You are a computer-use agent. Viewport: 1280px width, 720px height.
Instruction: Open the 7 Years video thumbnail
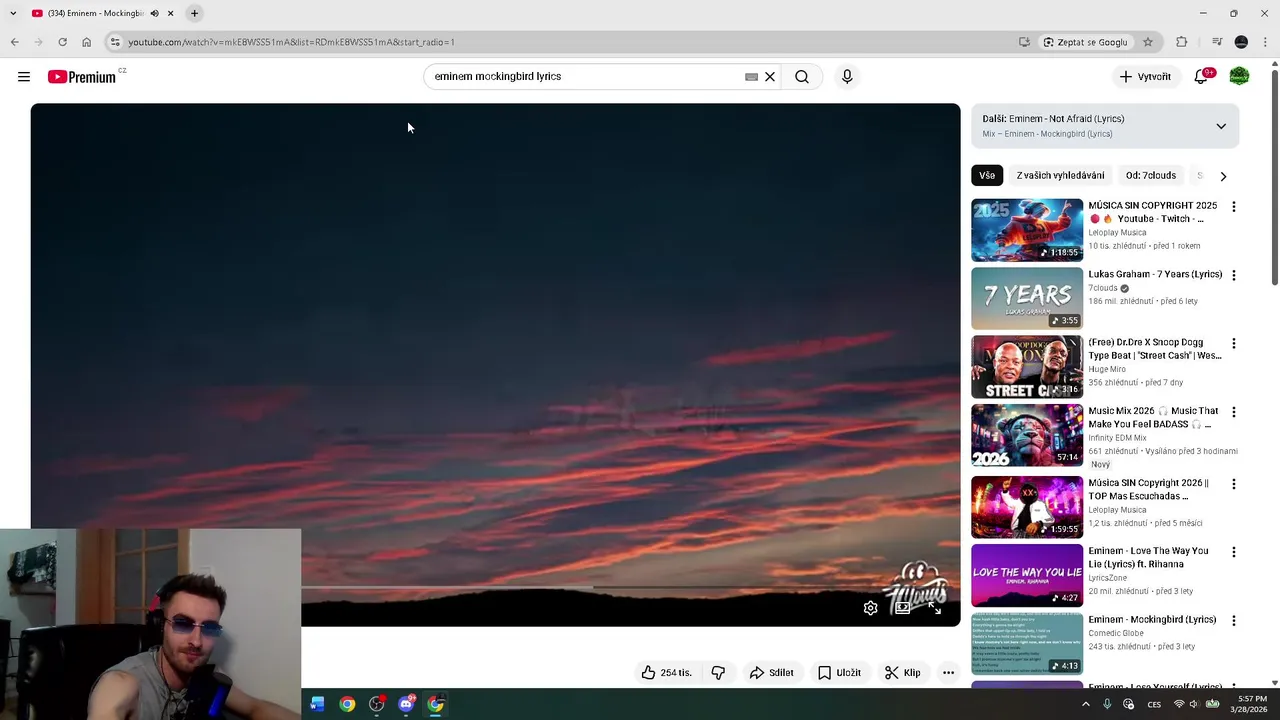pos(1027,298)
